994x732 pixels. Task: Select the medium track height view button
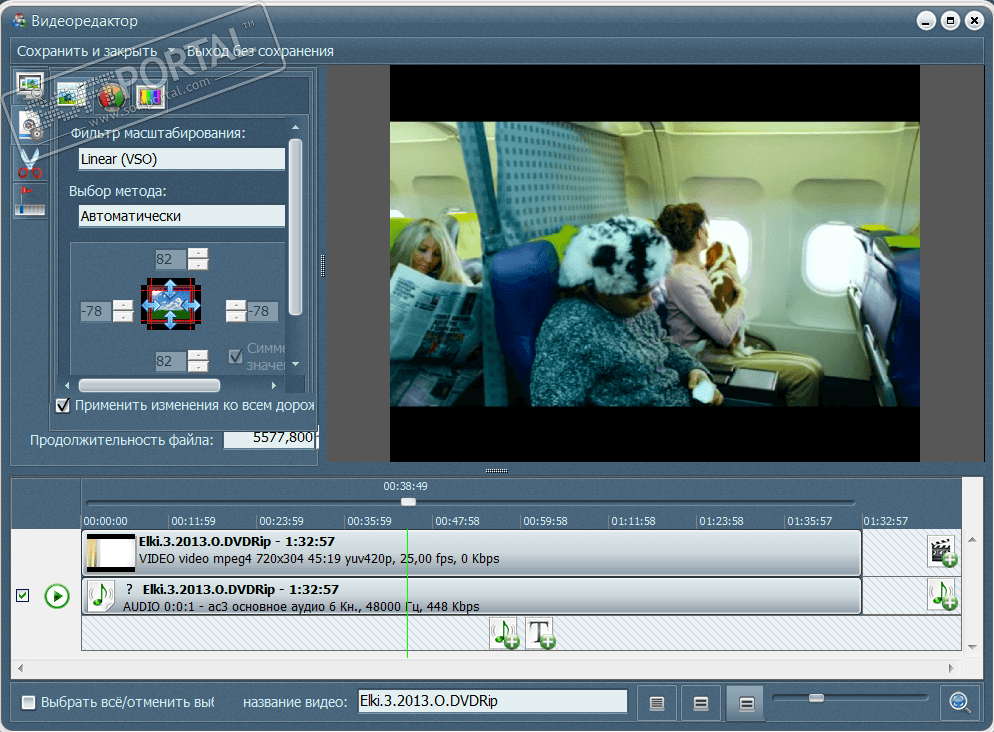pos(701,703)
